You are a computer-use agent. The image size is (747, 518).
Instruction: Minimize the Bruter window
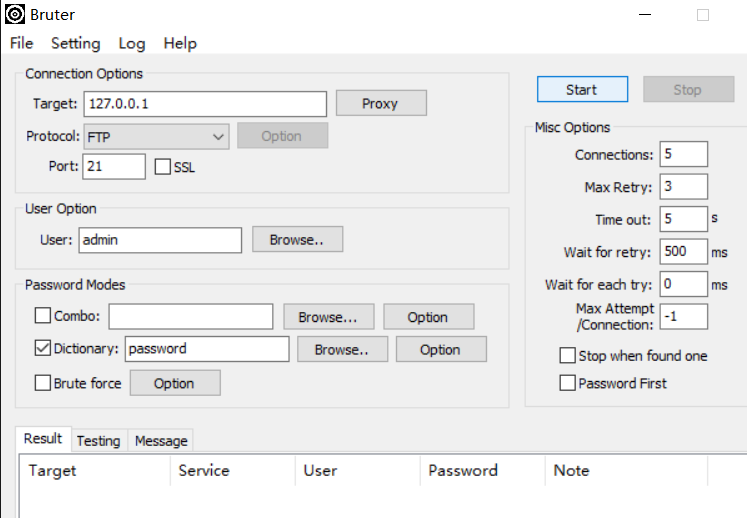point(645,15)
